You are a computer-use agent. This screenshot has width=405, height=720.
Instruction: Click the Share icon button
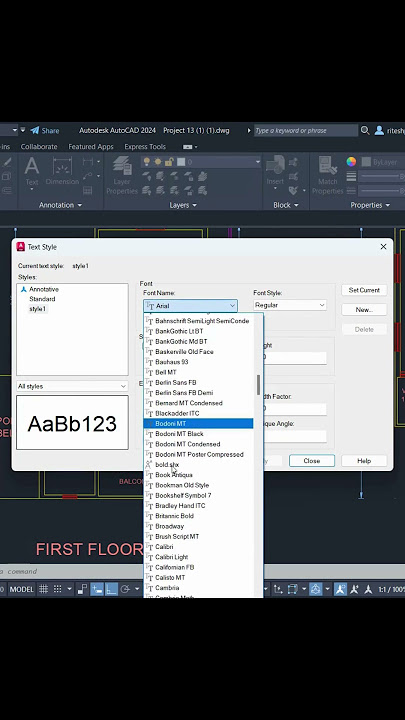[x=45, y=130]
